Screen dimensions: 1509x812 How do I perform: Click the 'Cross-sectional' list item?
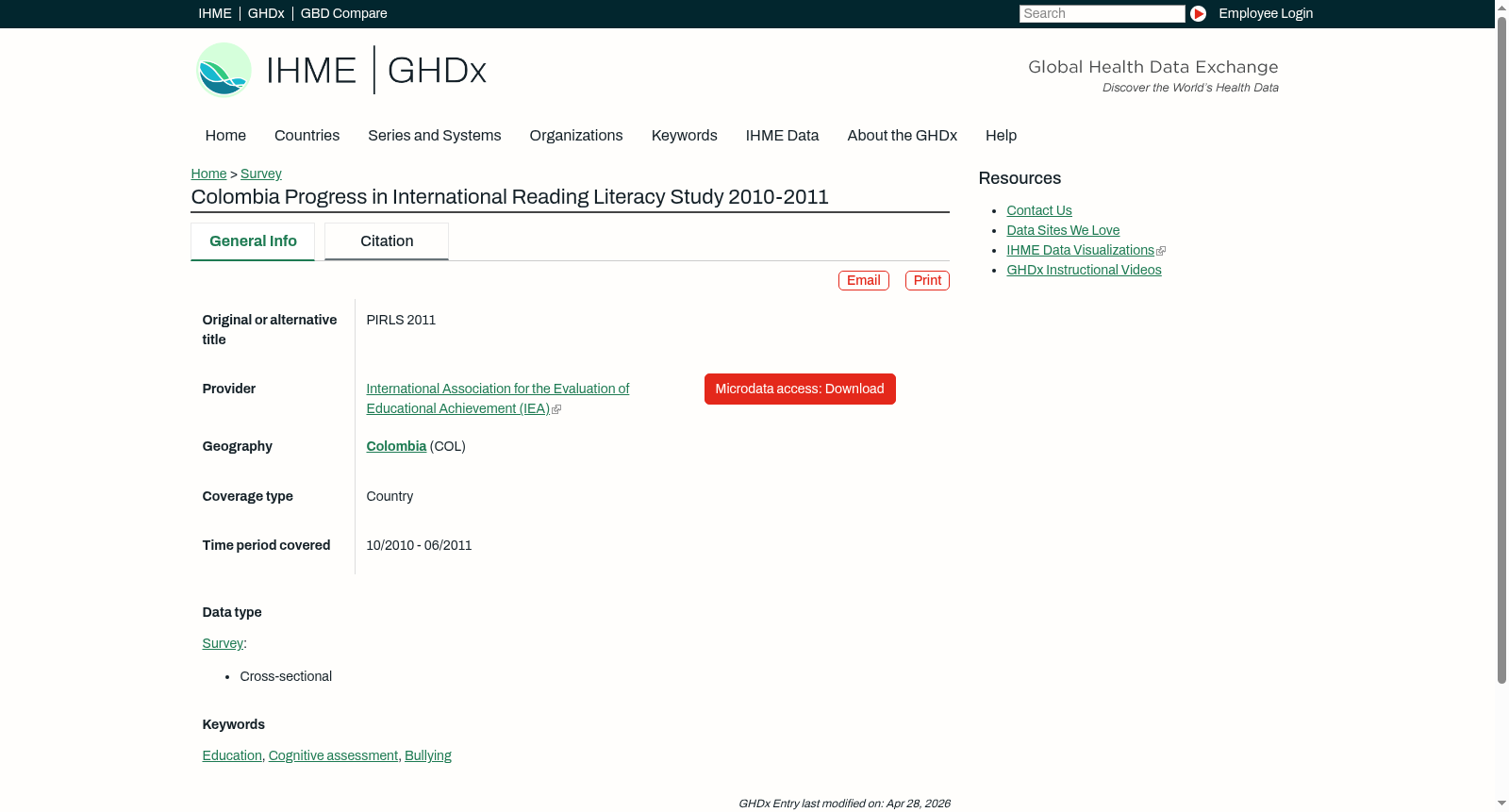coord(286,676)
